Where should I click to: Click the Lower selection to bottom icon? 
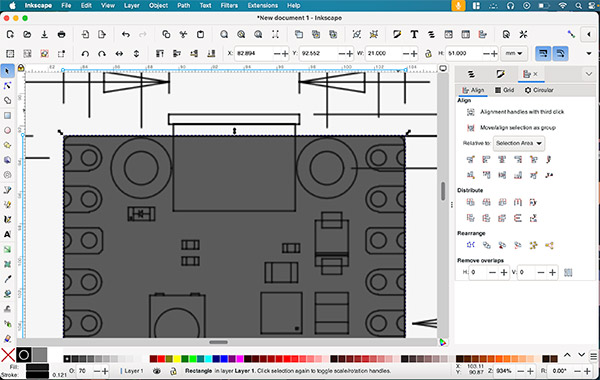tap(211, 54)
